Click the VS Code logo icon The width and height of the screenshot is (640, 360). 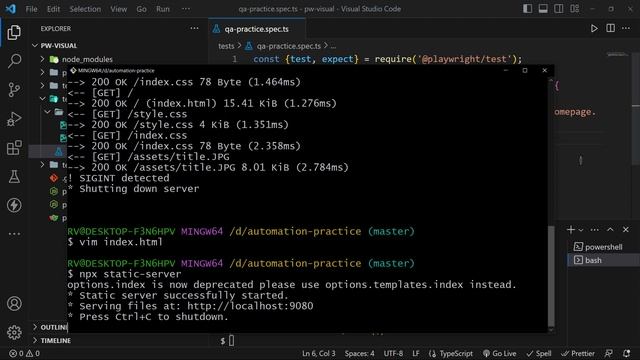(11, 9)
